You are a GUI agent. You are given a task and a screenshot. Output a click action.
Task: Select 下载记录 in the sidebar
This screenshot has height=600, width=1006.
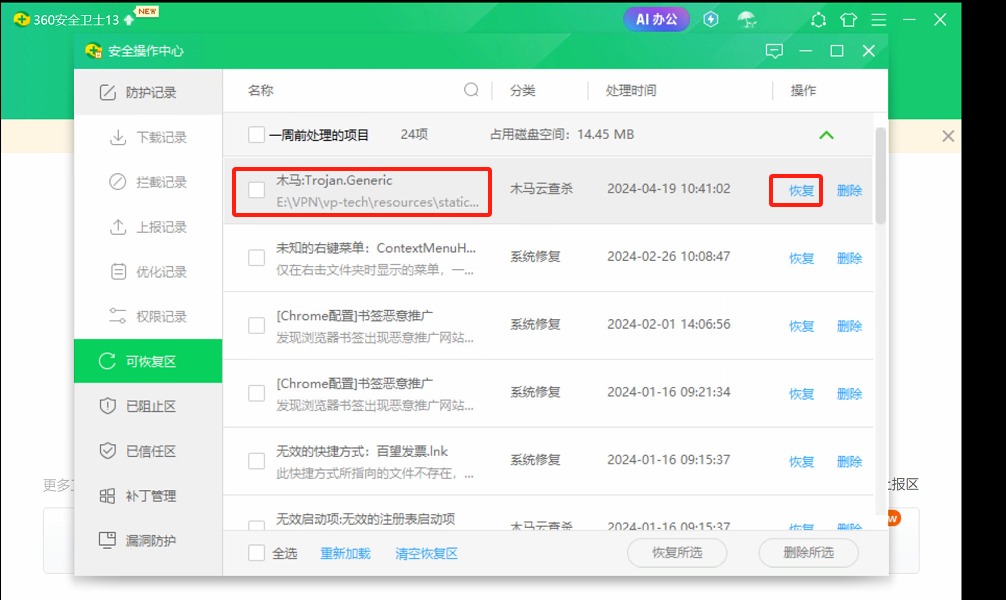(160, 138)
